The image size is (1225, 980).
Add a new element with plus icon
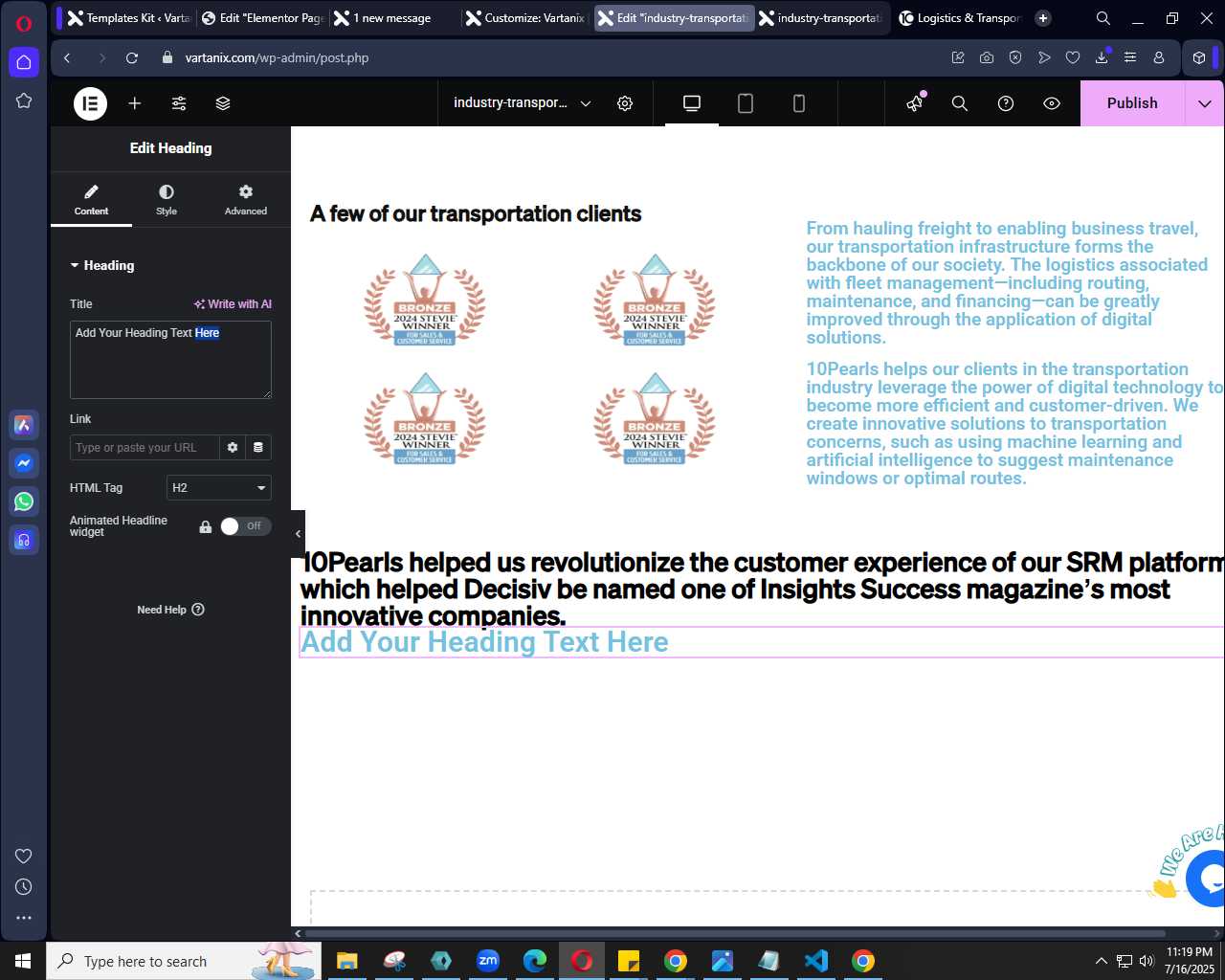click(x=135, y=103)
